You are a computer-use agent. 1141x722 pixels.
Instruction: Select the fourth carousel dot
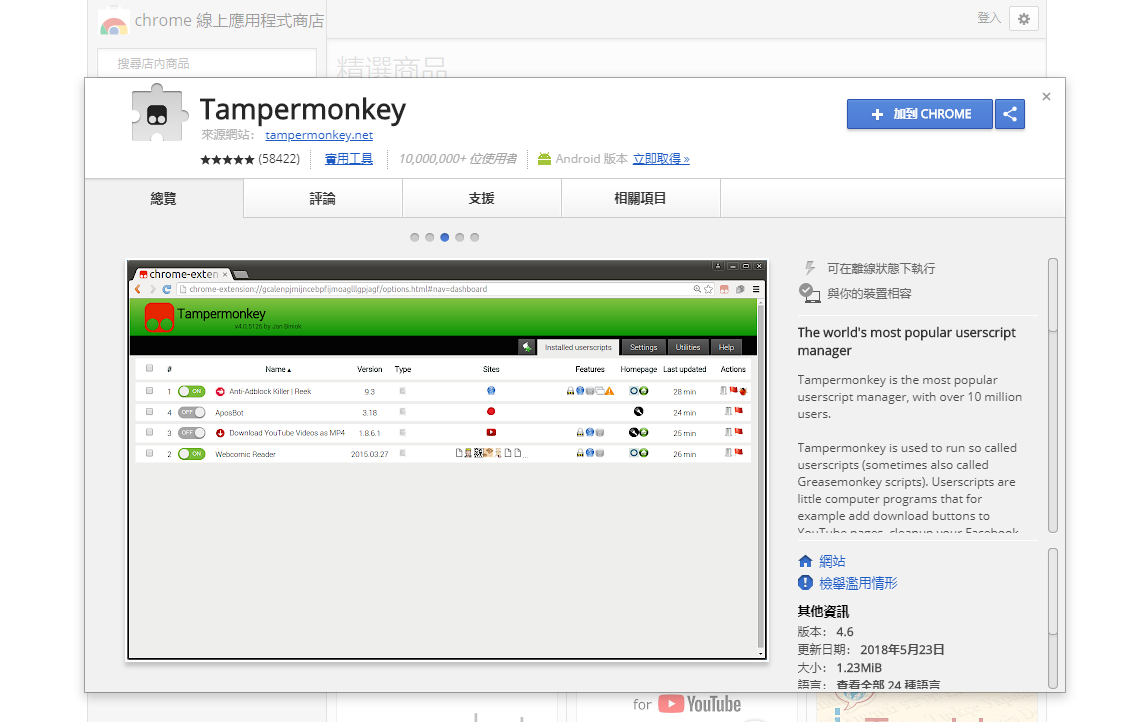coord(459,237)
